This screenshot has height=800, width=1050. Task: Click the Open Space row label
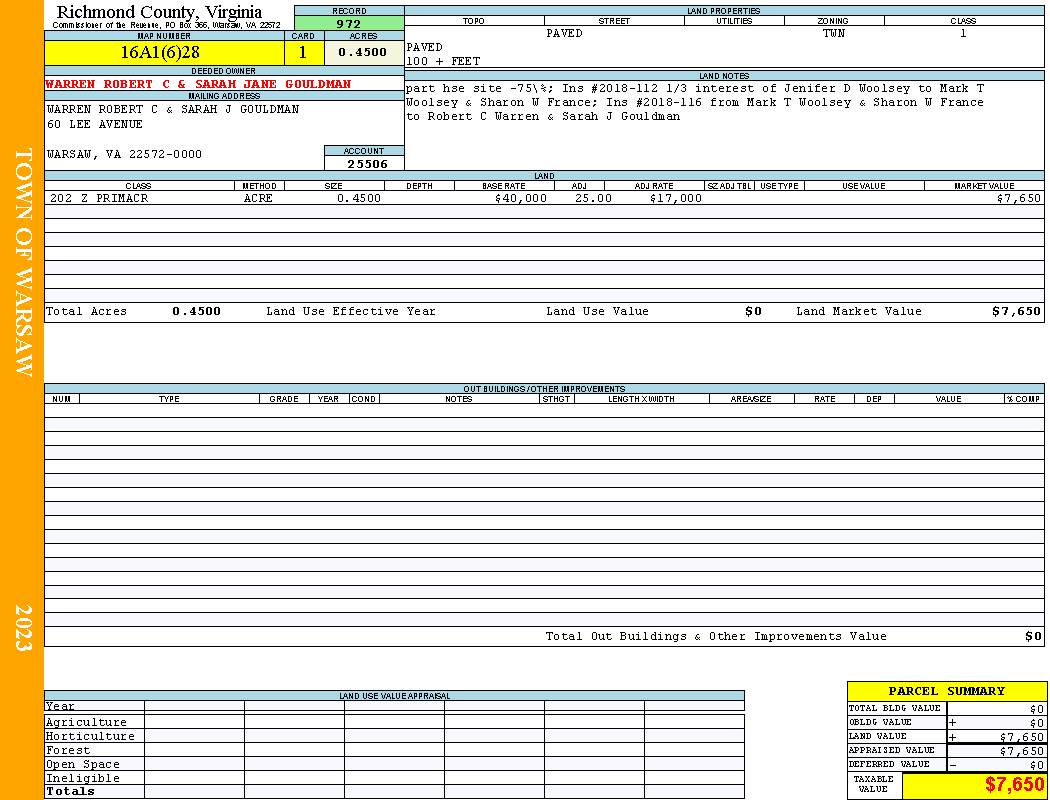(82, 765)
